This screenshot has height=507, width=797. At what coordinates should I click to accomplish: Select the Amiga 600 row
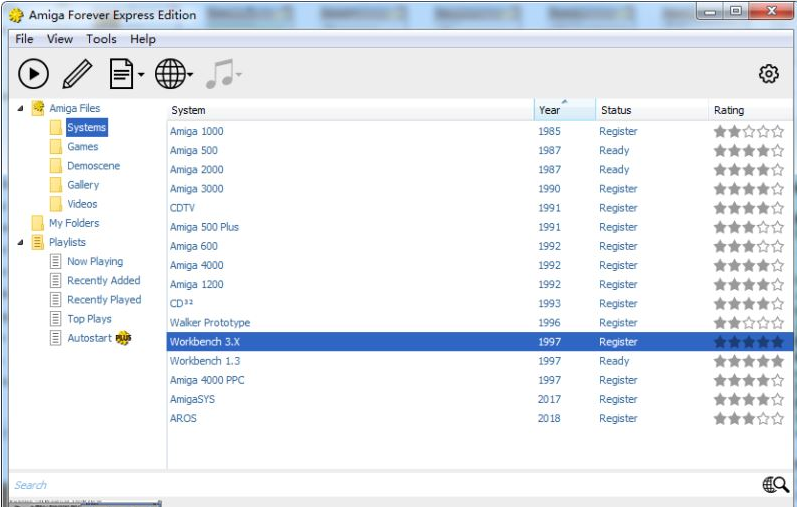click(x=480, y=246)
